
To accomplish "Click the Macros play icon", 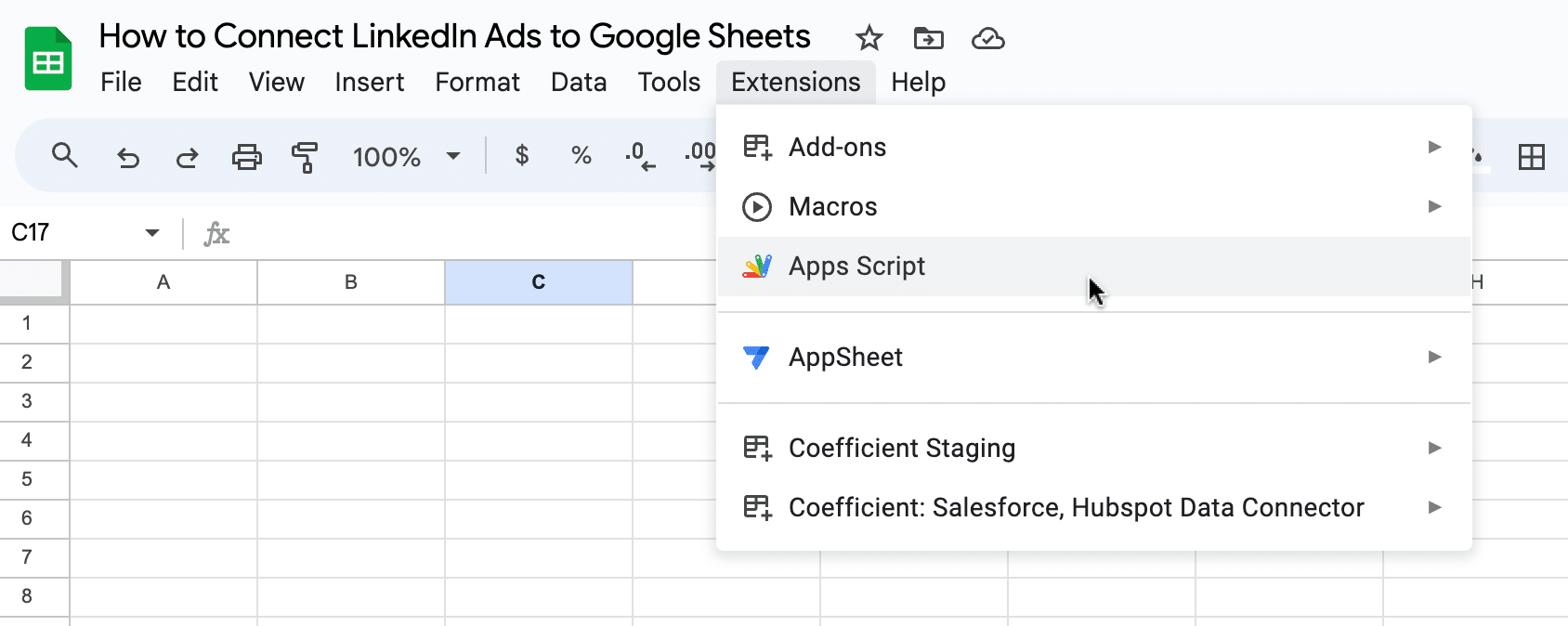I will [x=757, y=206].
